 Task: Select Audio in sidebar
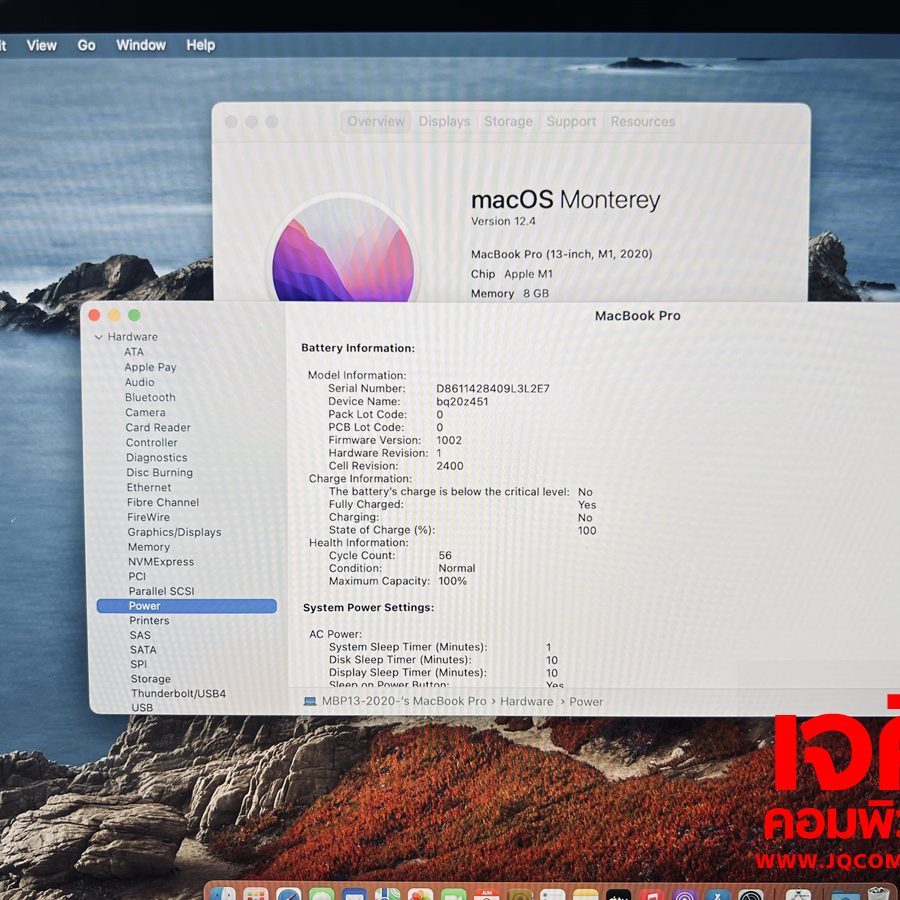139,382
